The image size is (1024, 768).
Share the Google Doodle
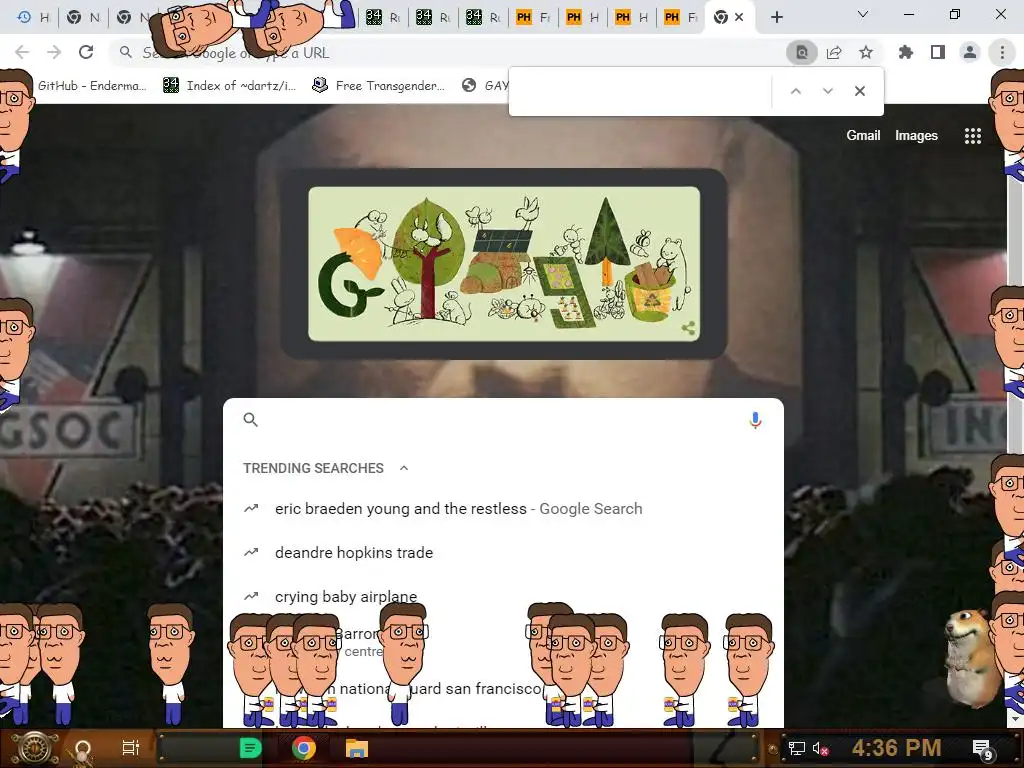tap(688, 328)
